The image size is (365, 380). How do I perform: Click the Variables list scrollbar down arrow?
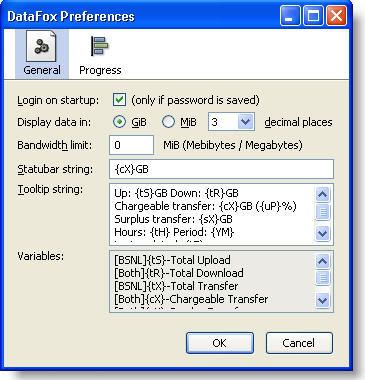pyautogui.click(x=322, y=300)
